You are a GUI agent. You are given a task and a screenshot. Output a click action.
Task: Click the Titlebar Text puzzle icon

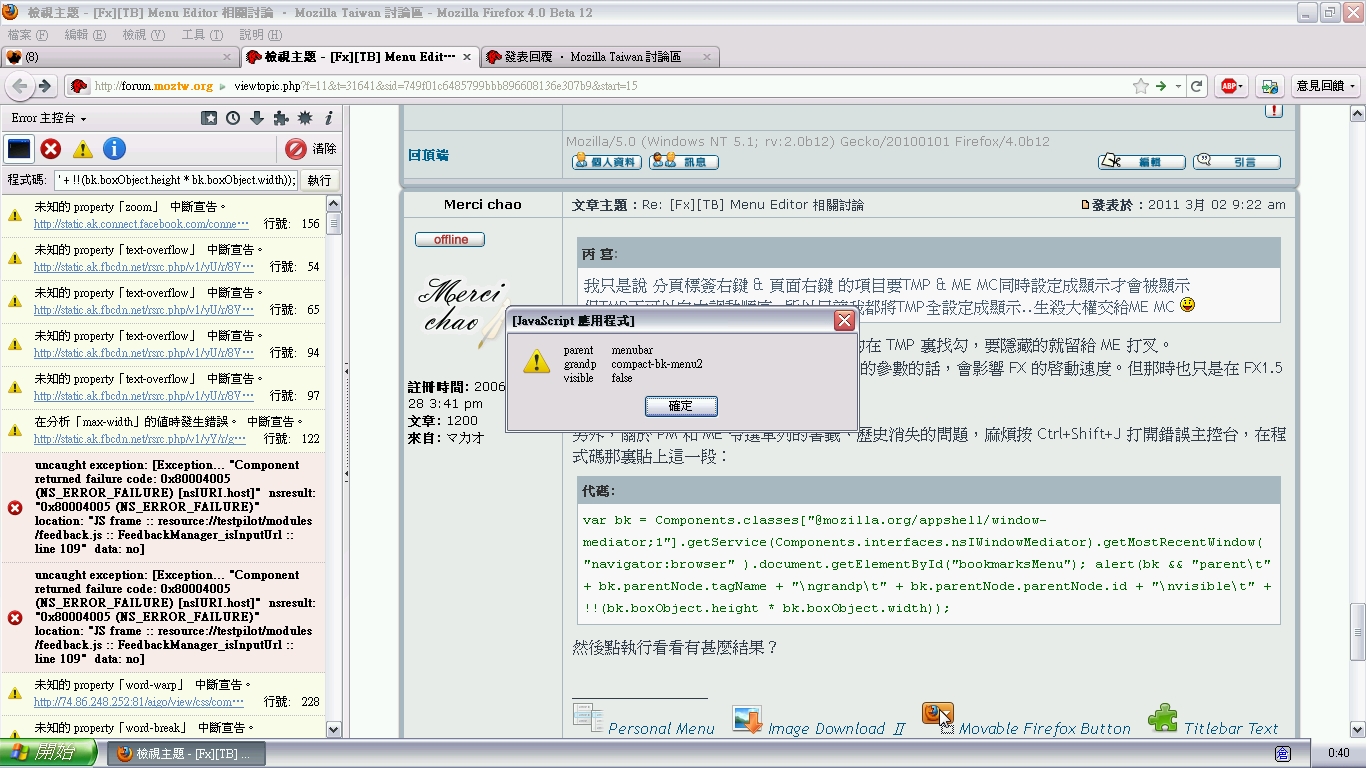tap(1163, 717)
